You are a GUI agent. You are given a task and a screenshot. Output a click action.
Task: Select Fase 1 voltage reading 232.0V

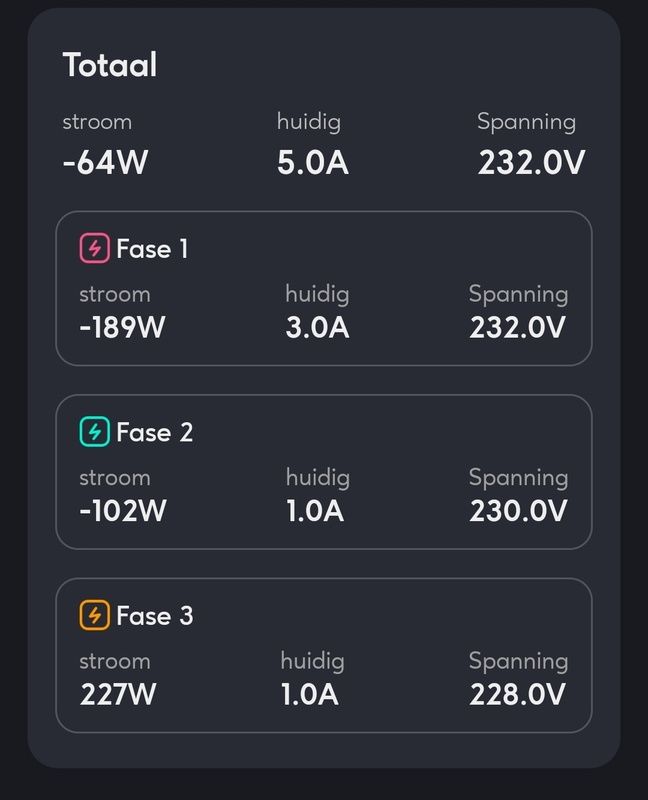pyautogui.click(x=518, y=327)
